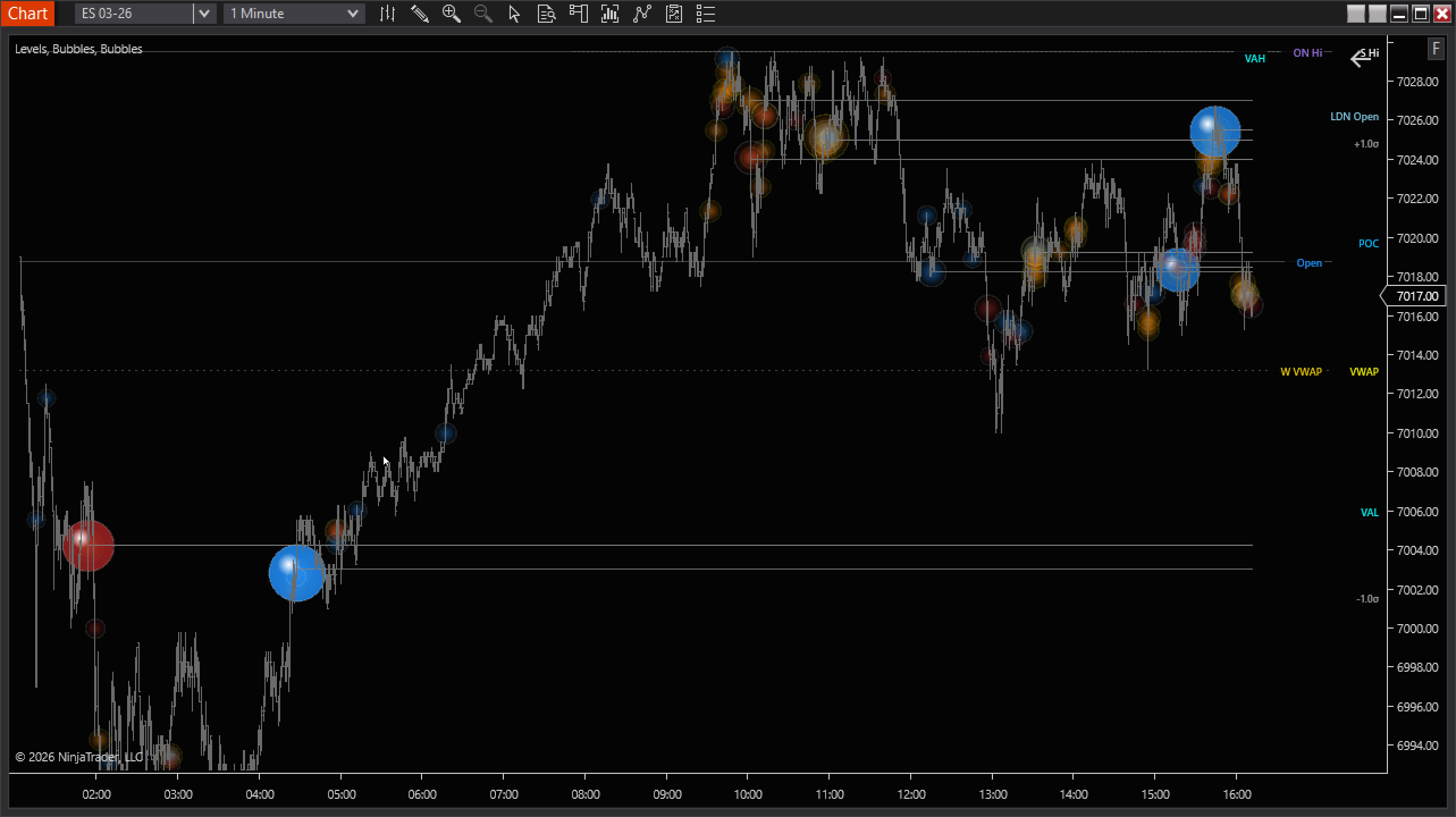
Task: Click the 7028.00 price axis label
Action: 1417,82
